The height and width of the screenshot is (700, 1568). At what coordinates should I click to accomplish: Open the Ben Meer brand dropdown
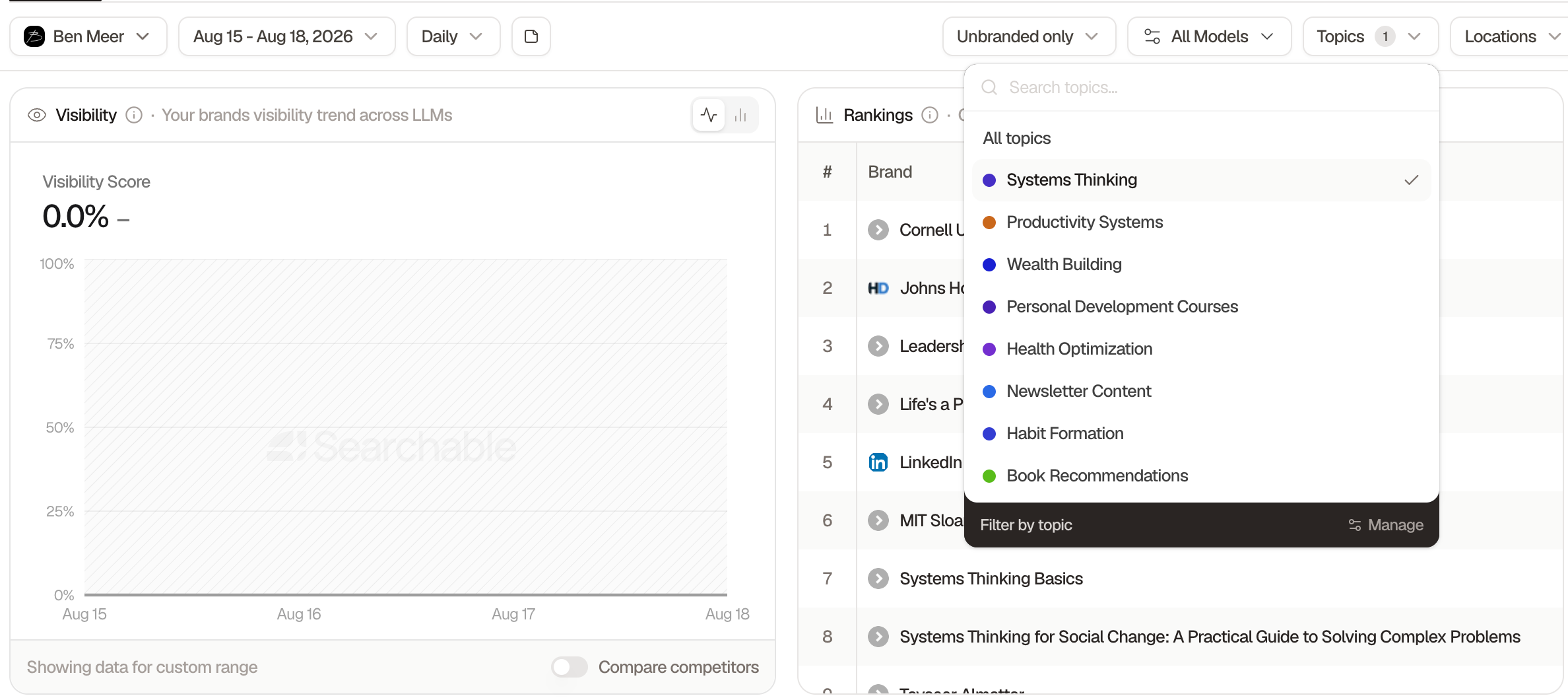click(88, 36)
